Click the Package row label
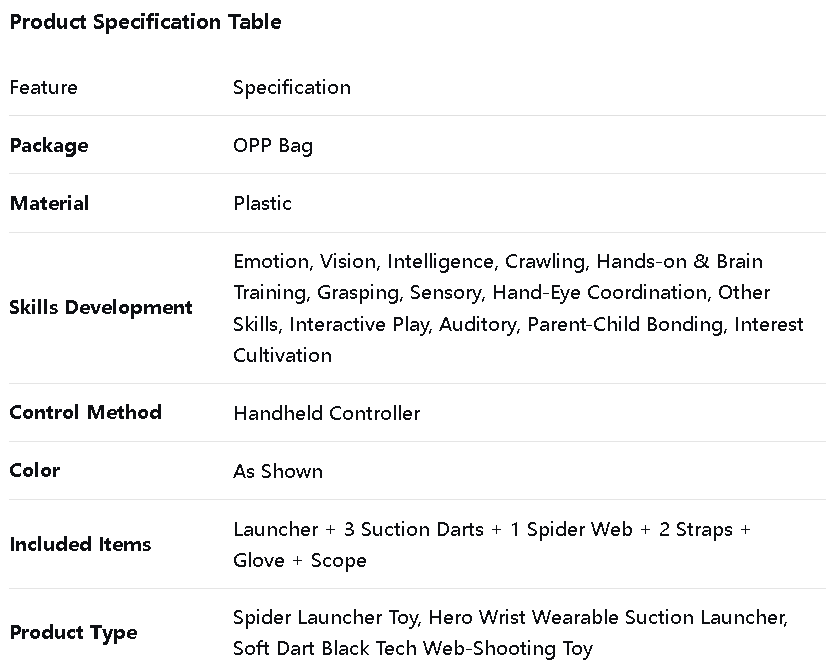The height and width of the screenshot is (669, 840). 49,145
